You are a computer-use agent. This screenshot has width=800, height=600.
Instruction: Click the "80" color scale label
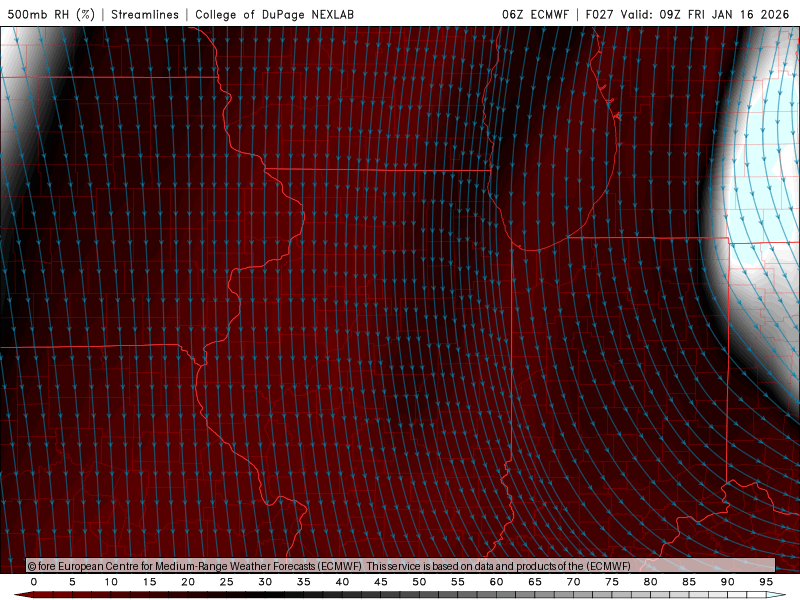[x=650, y=582]
